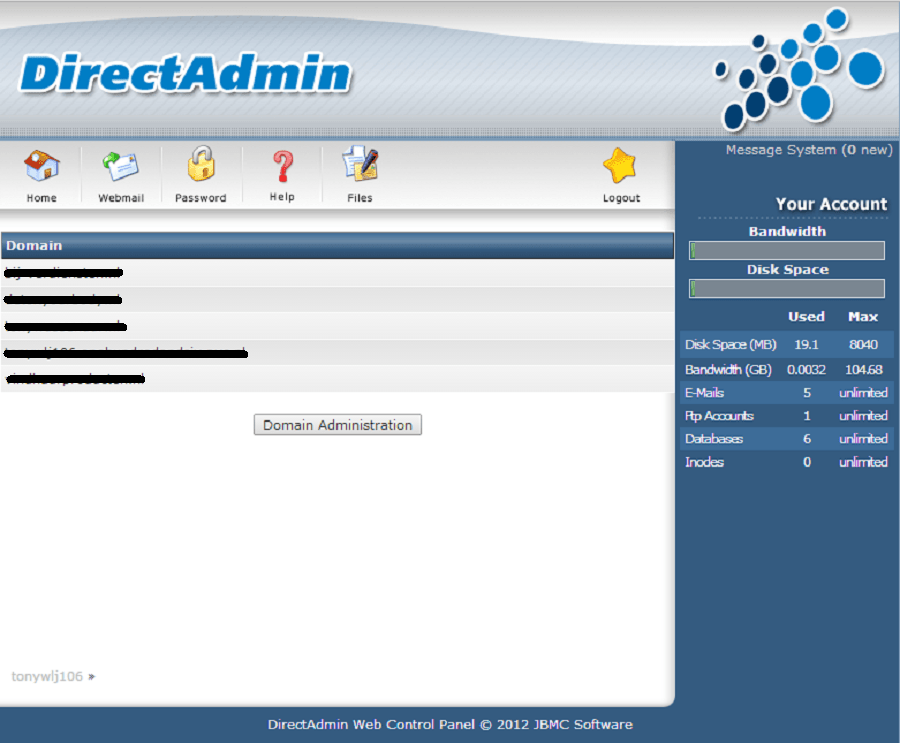Click the Password label
The width and height of the screenshot is (900, 743).
point(201,198)
